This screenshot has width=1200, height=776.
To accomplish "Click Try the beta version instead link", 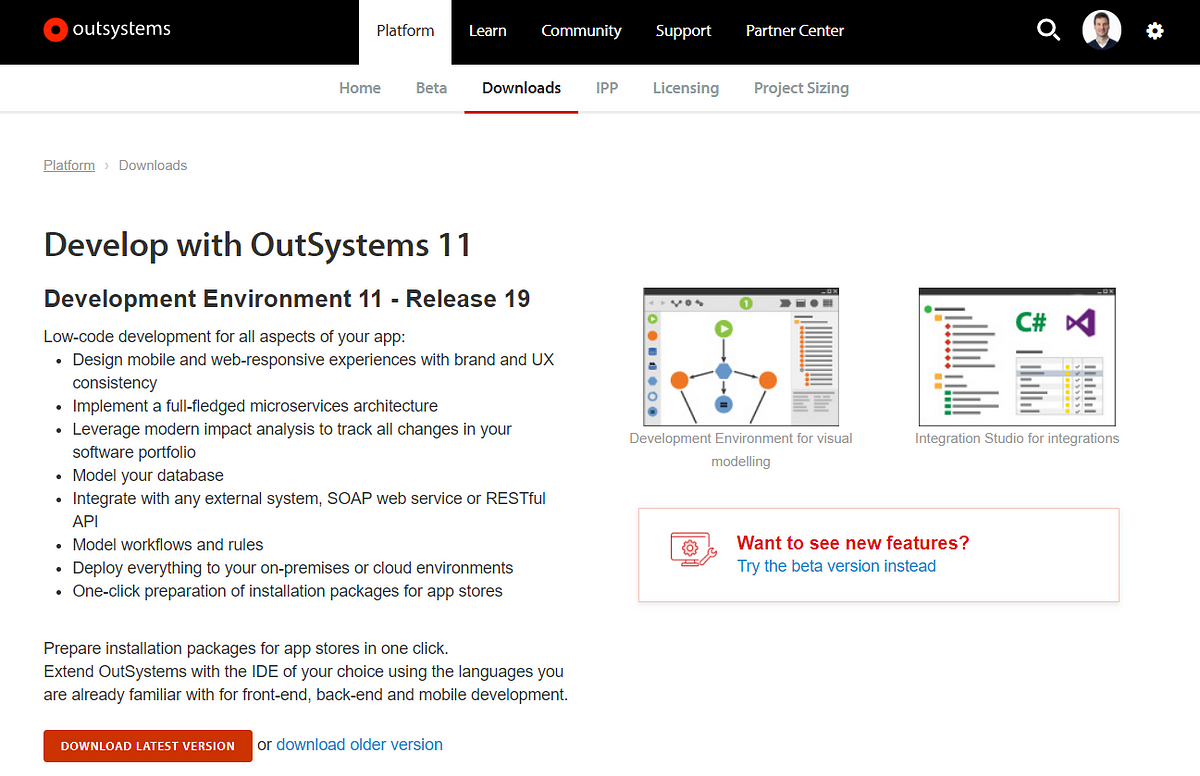I will pyautogui.click(x=836, y=566).
